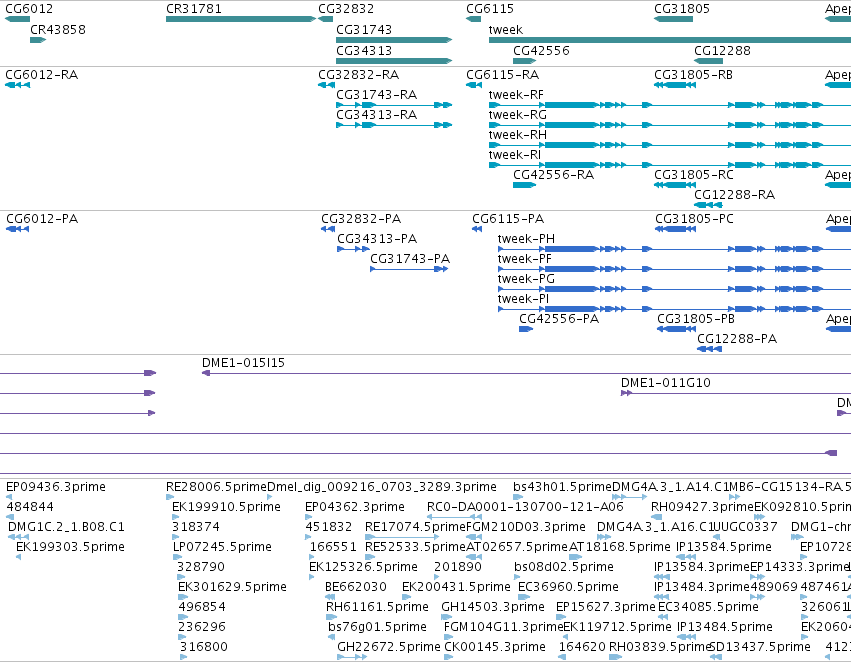Click the CG42556 gene label
This screenshot has width=851, height=662.
point(541,50)
